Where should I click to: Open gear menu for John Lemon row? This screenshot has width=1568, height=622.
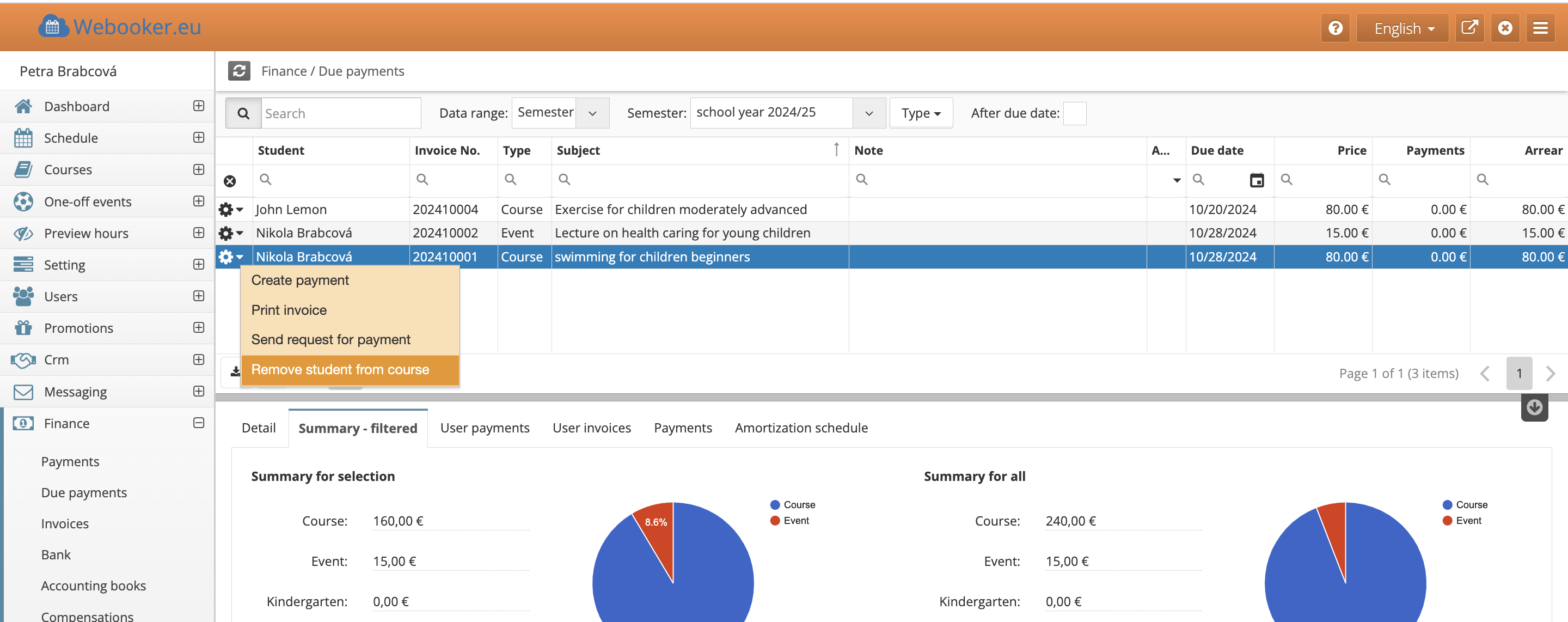pyautogui.click(x=230, y=210)
